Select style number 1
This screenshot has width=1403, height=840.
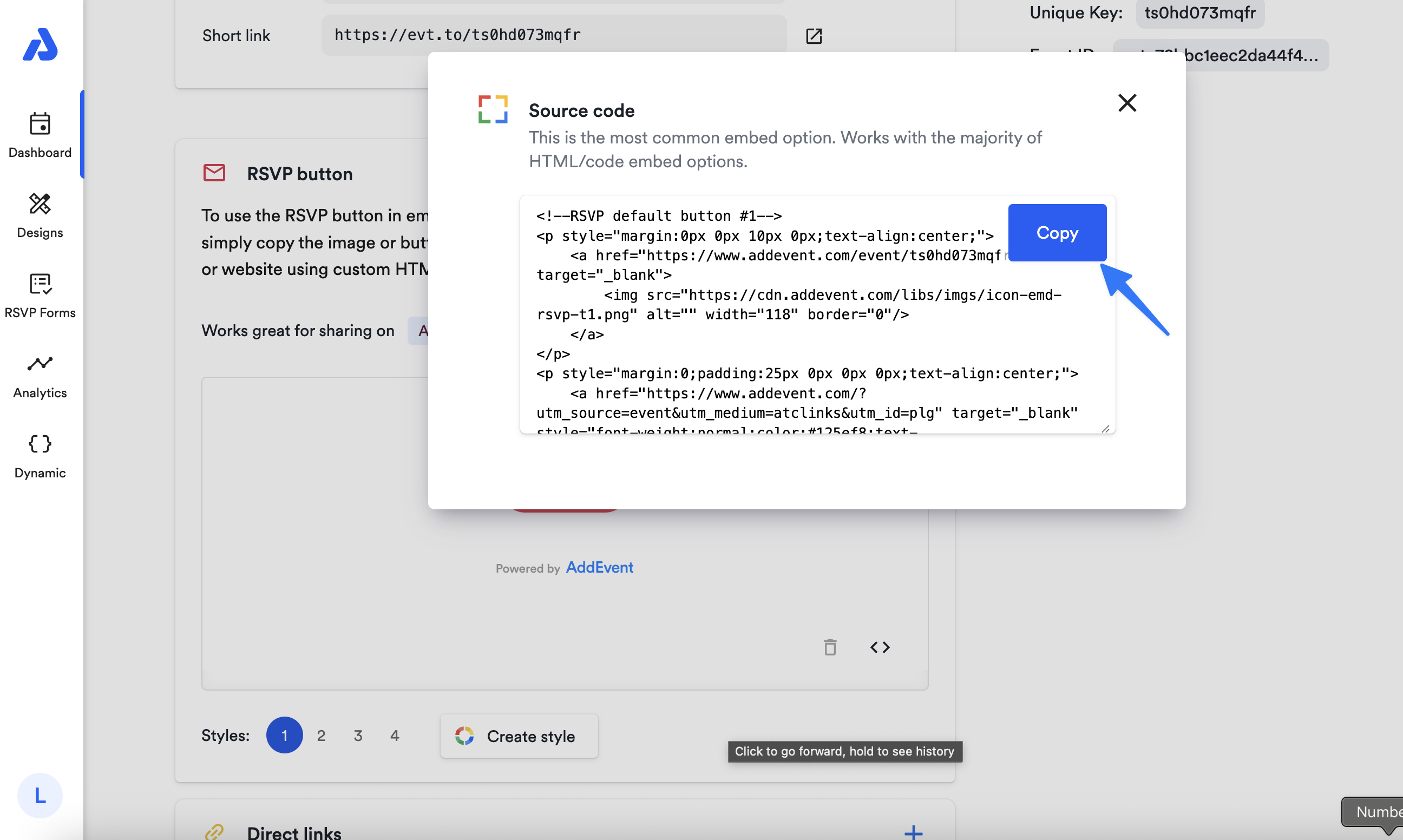point(284,736)
